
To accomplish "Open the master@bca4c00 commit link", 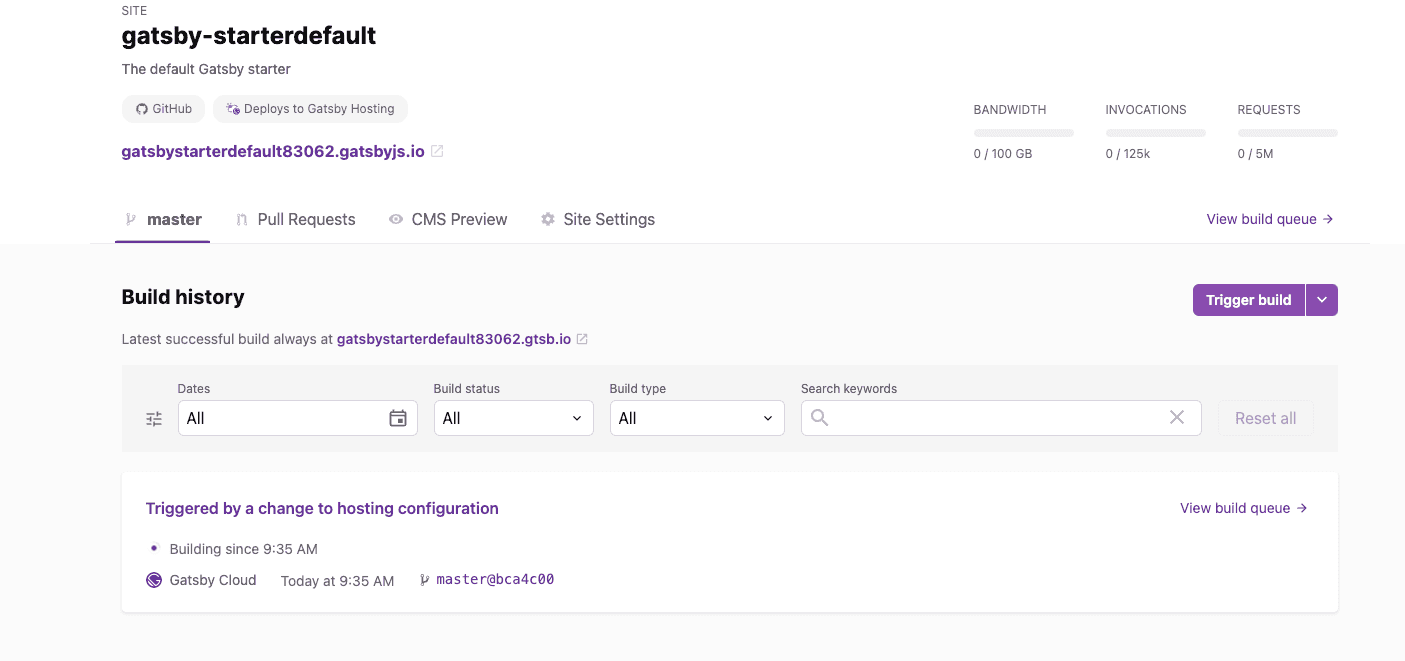I will coord(495,580).
